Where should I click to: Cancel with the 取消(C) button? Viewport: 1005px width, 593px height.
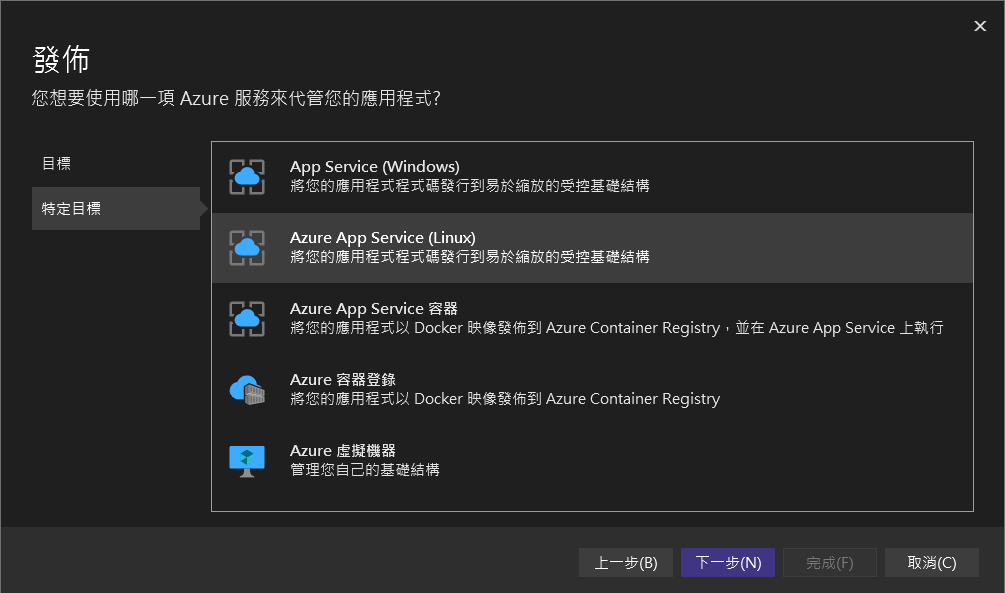931,563
